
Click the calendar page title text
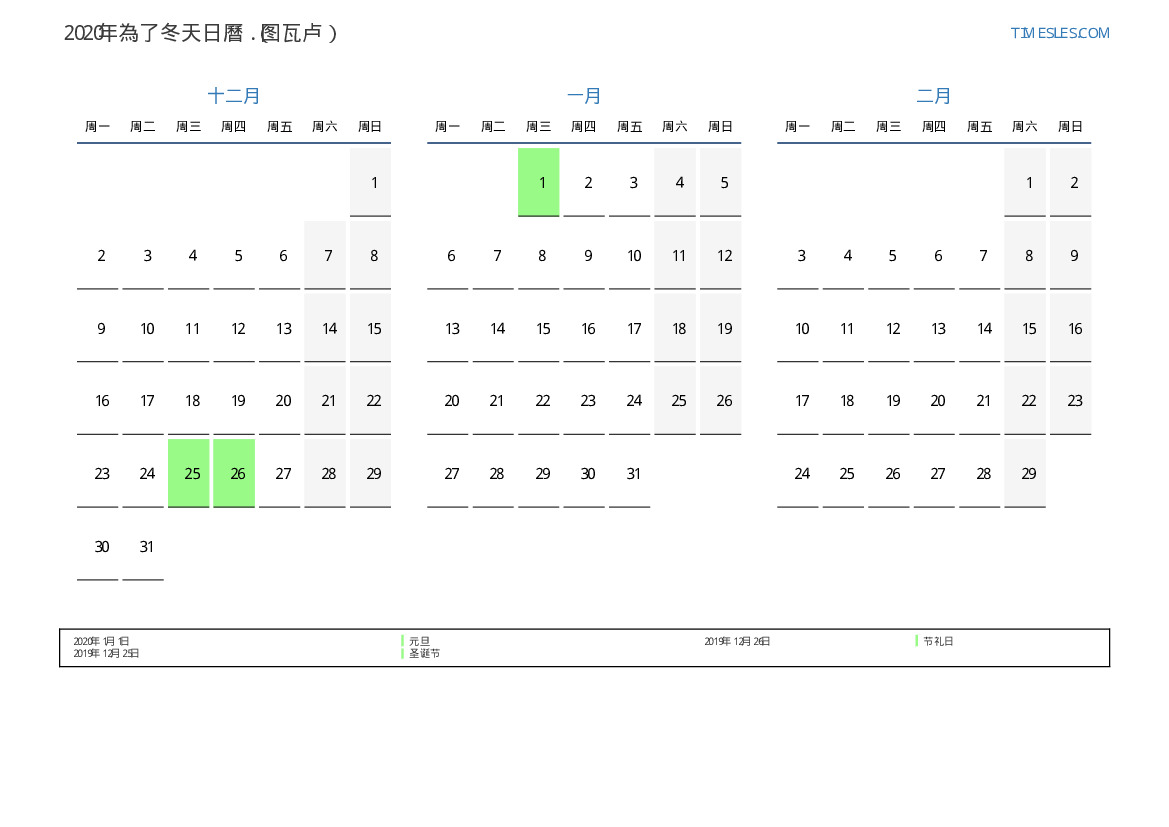pyautogui.click(x=201, y=33)
